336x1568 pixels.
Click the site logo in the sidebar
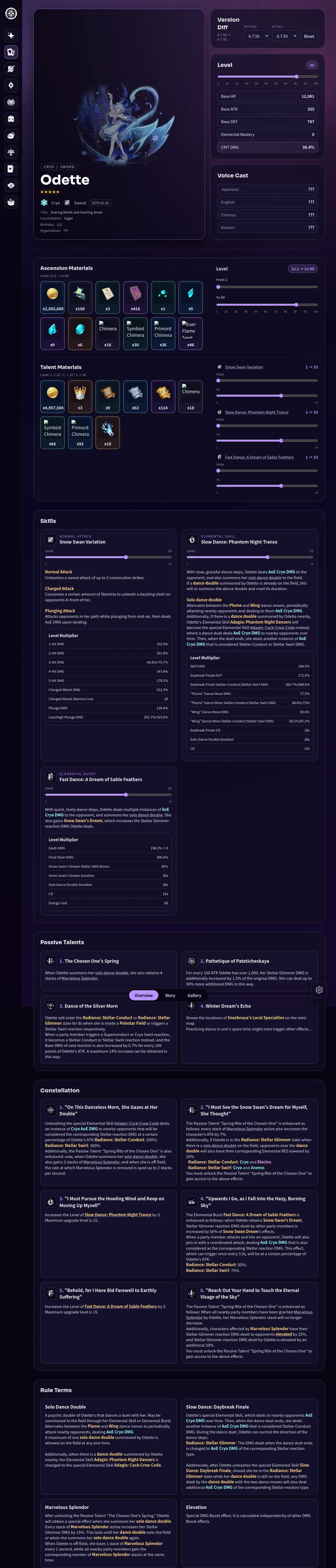click(x=11, y=13)
